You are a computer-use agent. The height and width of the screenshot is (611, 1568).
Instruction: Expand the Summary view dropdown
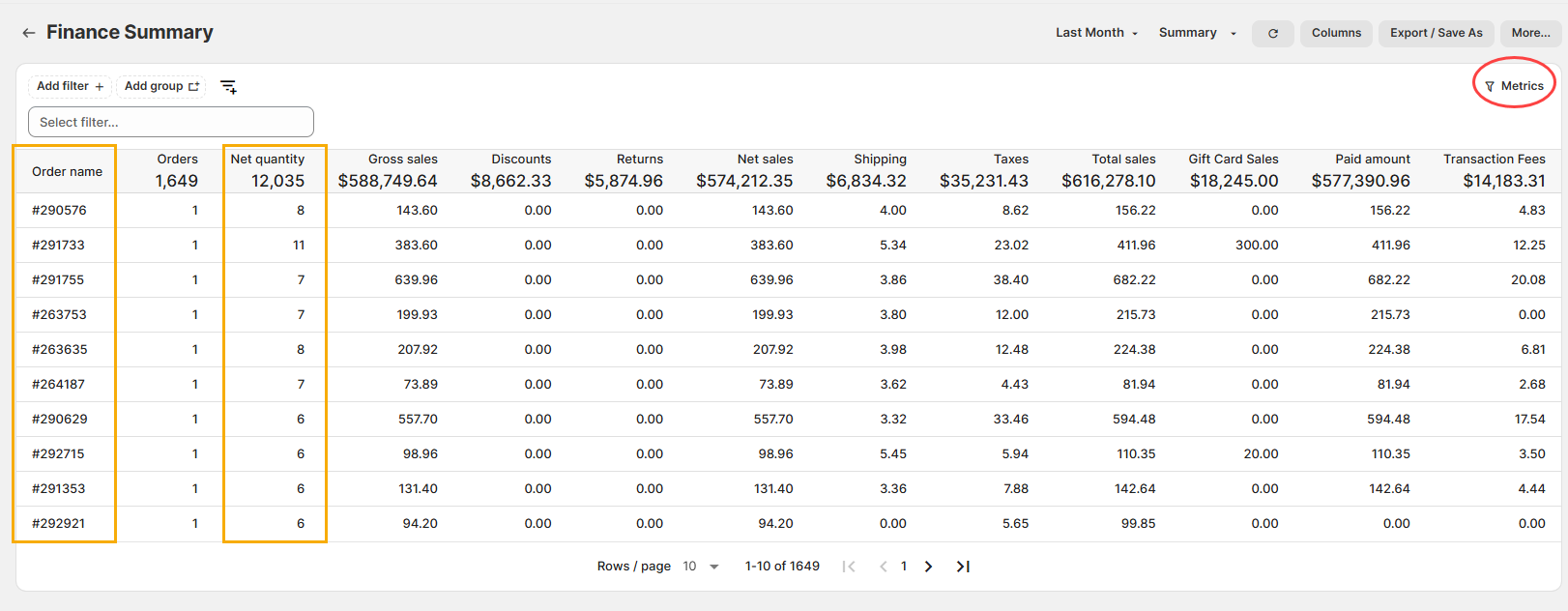click(x=1197, y=33)
